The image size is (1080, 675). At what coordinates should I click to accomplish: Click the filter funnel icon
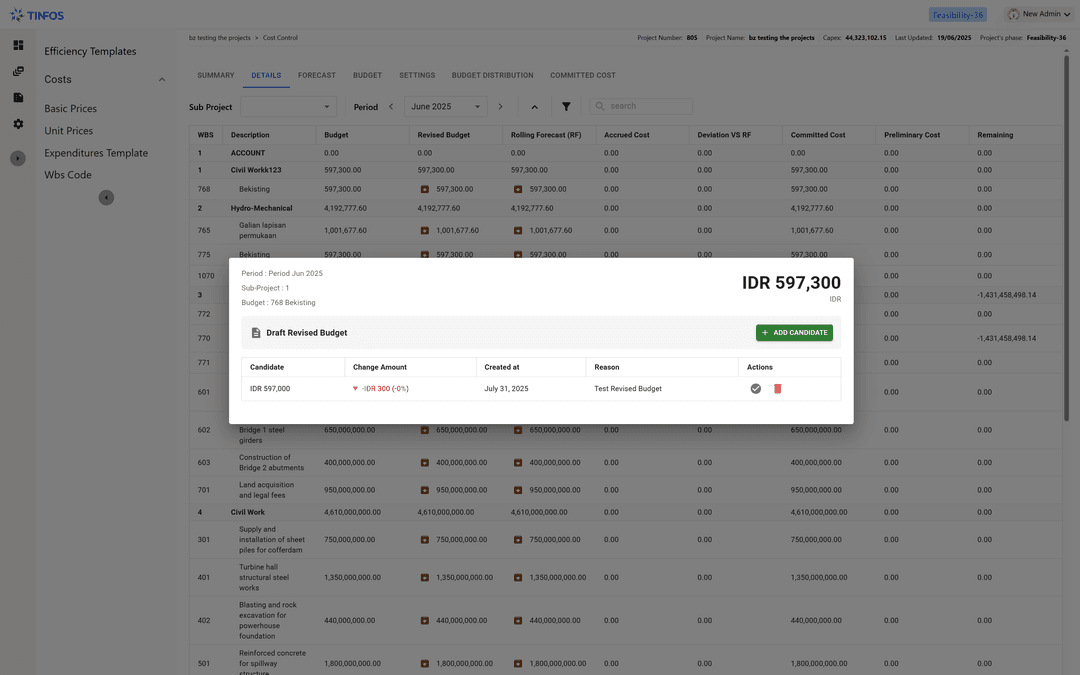pyautogui.click(x=566, y=107)
